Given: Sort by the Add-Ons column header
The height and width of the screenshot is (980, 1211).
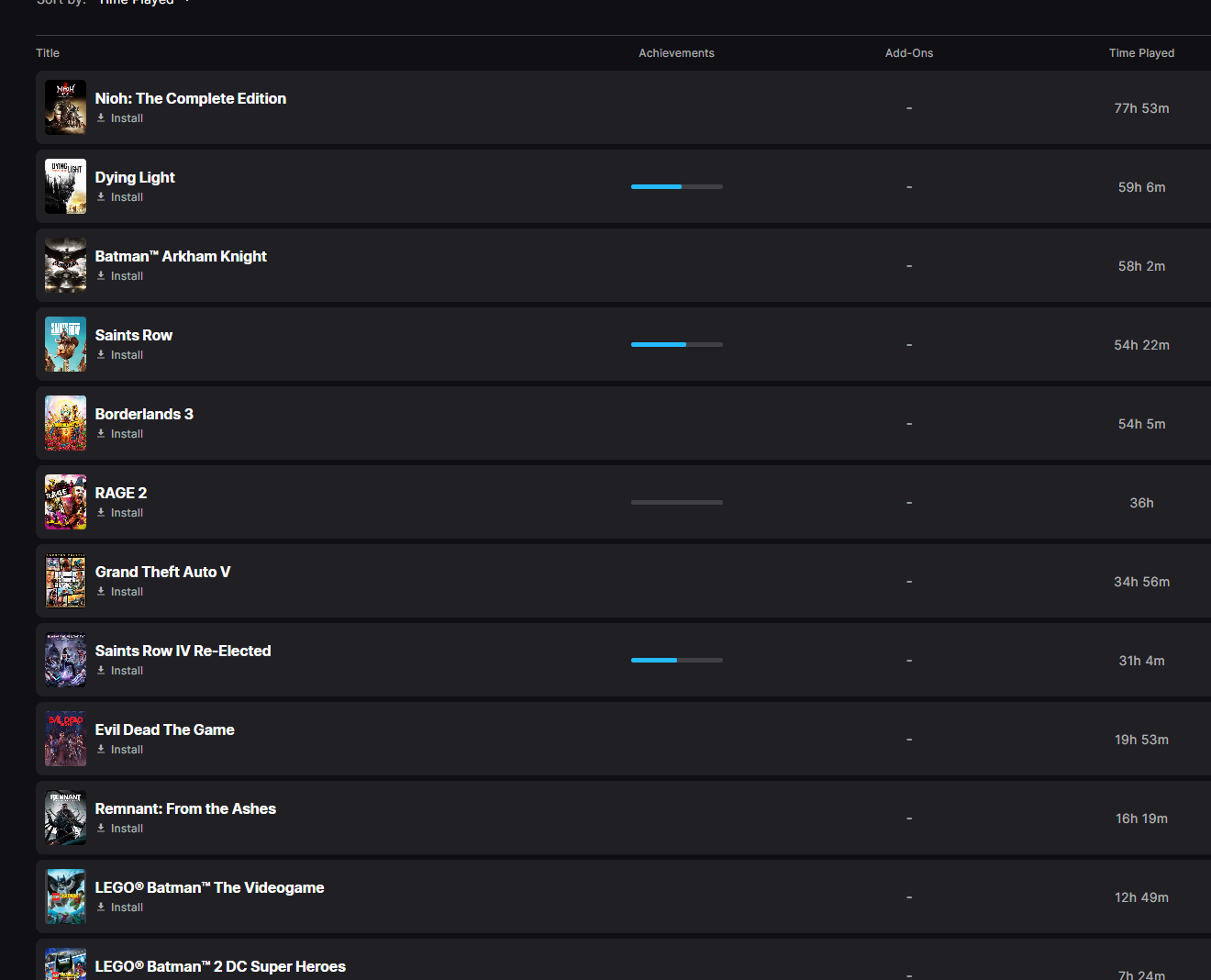Looking at the screenshot, I should tap(909, 53).
